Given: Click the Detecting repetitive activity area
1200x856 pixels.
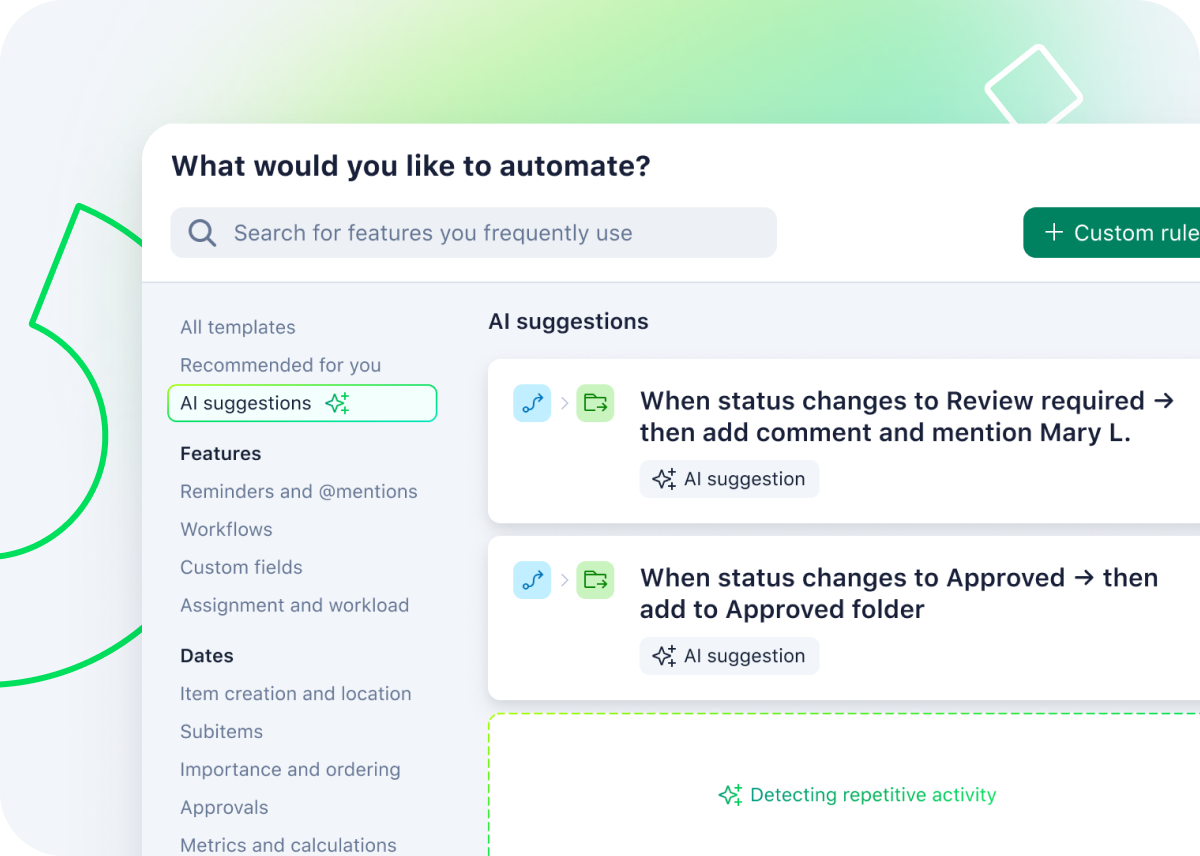Looking at the screenshot, I should pyautogui.click(x=856, y=794).
